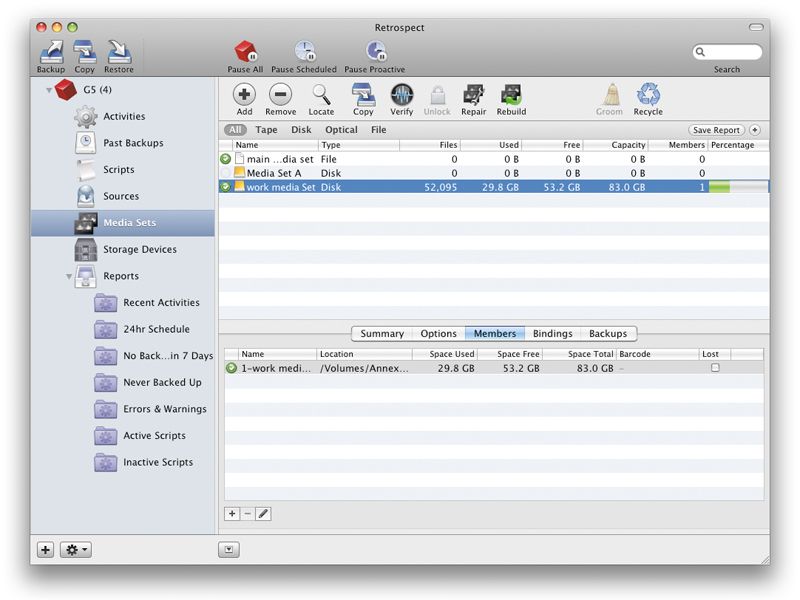This screenshot has height=600, width=800.
Task: Select the highlighted work media Set row
Action: point(400,187)
